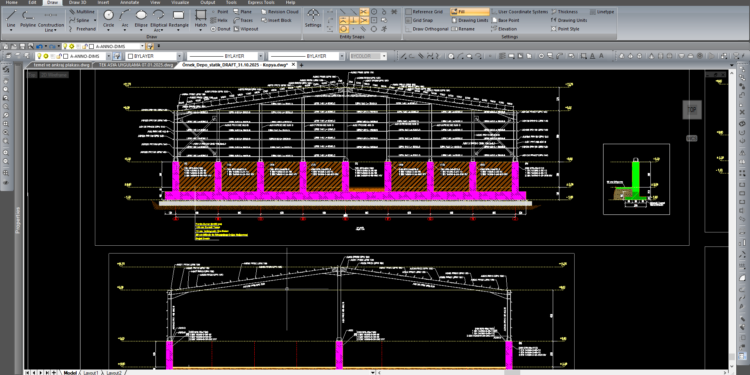Open the Annotate ribbon tab
The height and width of the screenshot is (375, 750).
[x=129, y=2]
